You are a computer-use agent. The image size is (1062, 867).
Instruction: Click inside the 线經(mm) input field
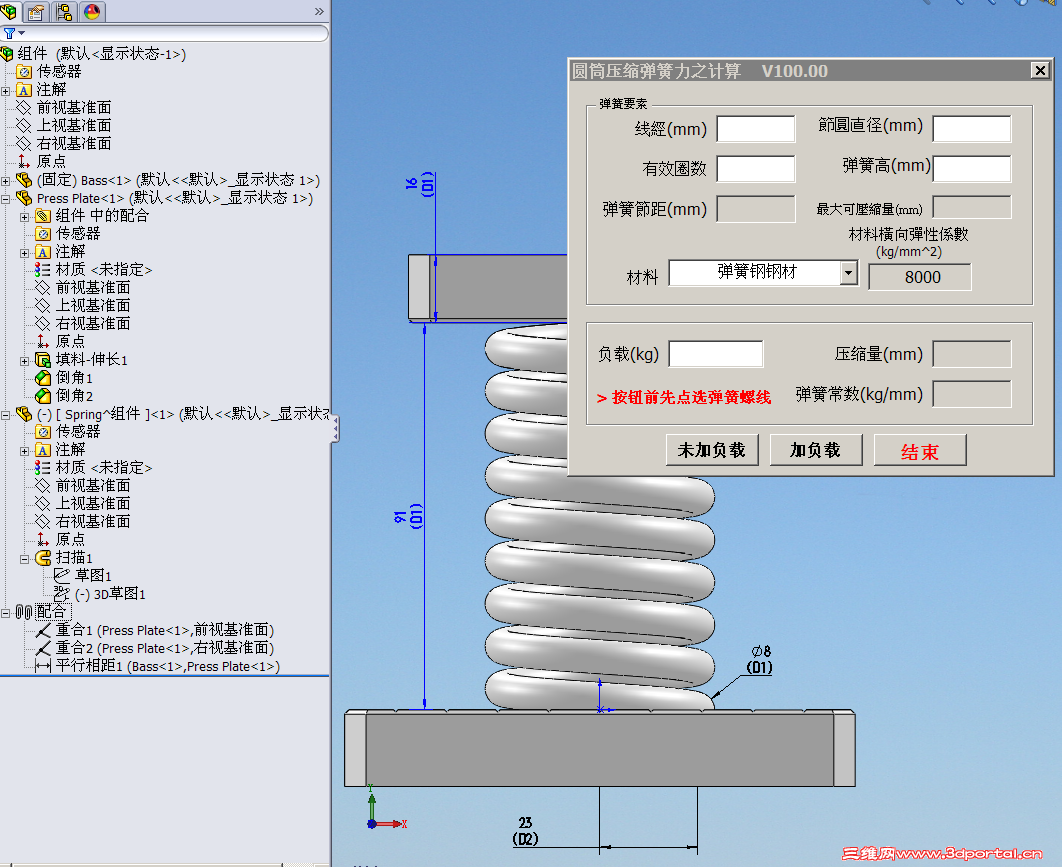pyautogui.click(x=756, y=128)
